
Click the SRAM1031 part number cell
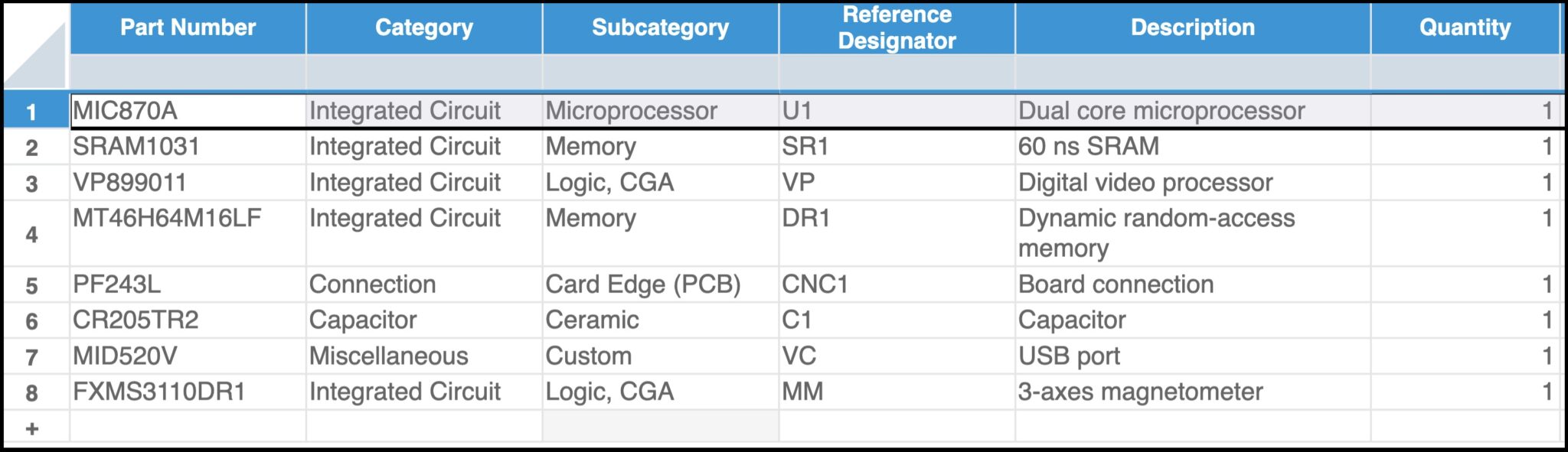click(x=188, y=145)
